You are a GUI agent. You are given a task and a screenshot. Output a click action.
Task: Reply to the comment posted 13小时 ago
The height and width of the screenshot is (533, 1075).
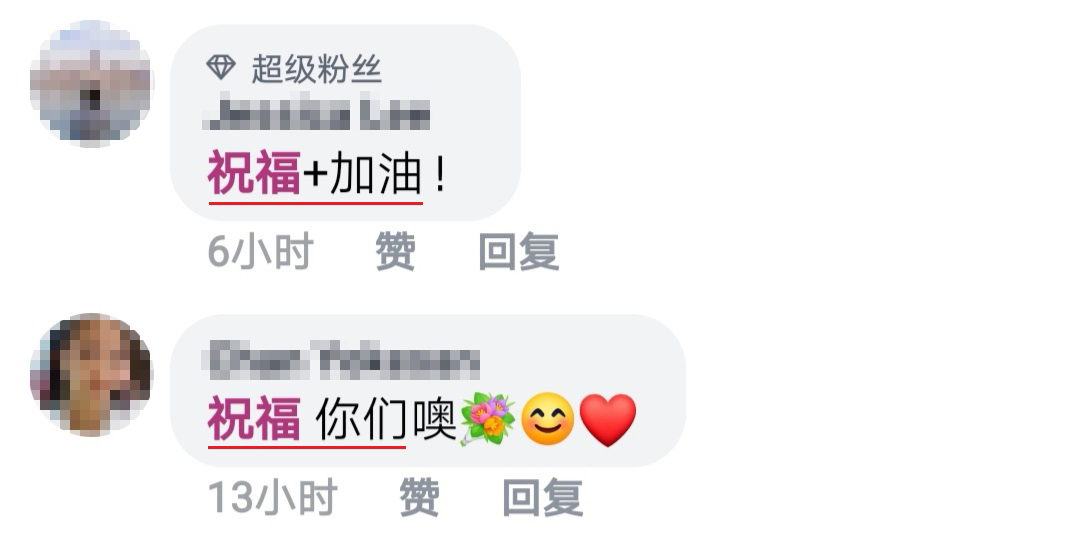pos(542,497)
